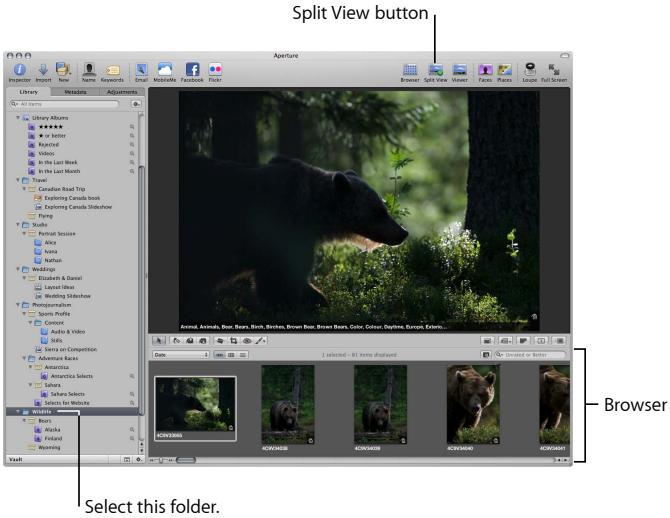Share to MobileMe via cloud icon
The width and height of the screenshot is (670, 518).
click(165, 70)
